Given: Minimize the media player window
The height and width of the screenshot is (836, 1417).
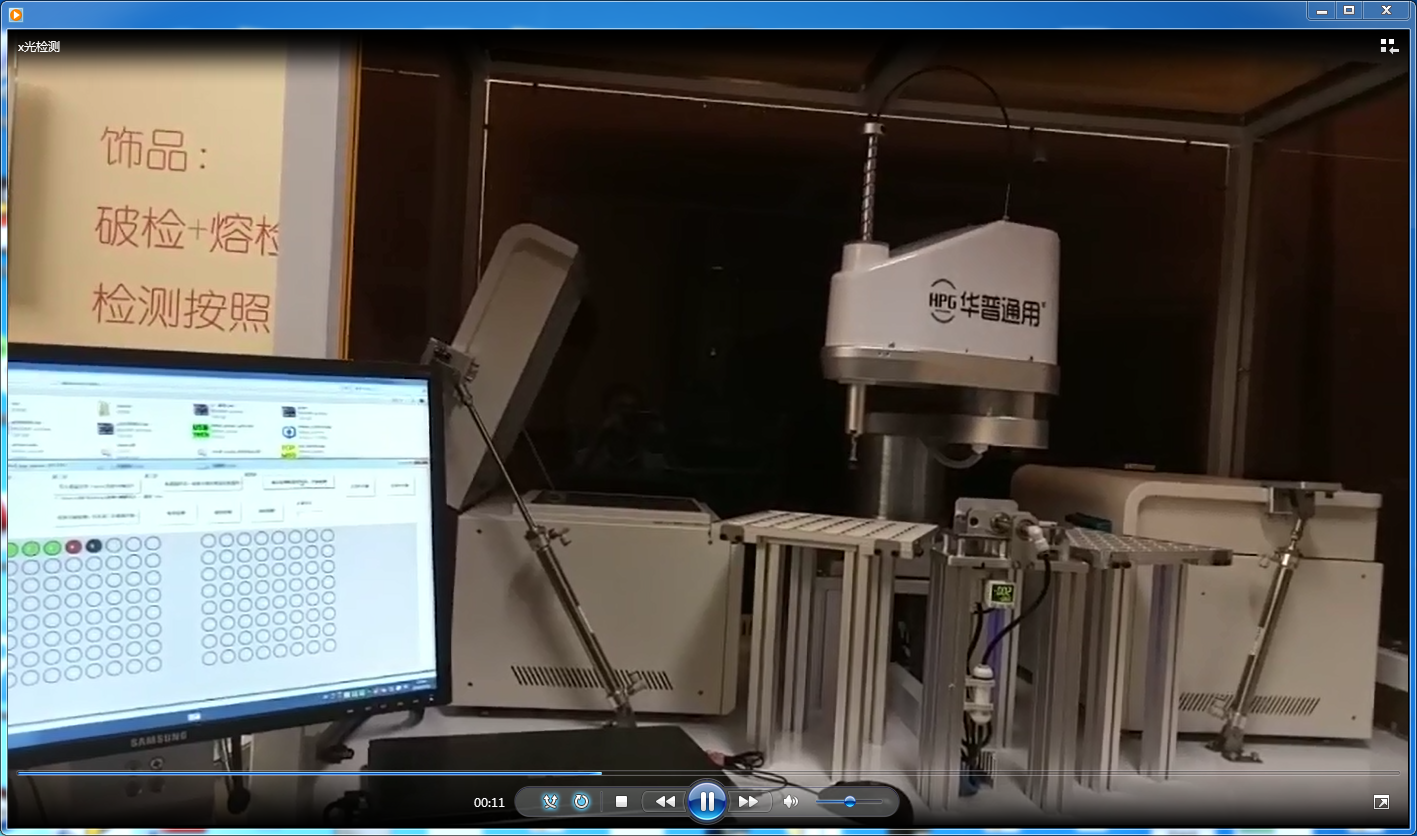Looking at the screenshot, I should pyautogui.click(x=1321, y=10).
